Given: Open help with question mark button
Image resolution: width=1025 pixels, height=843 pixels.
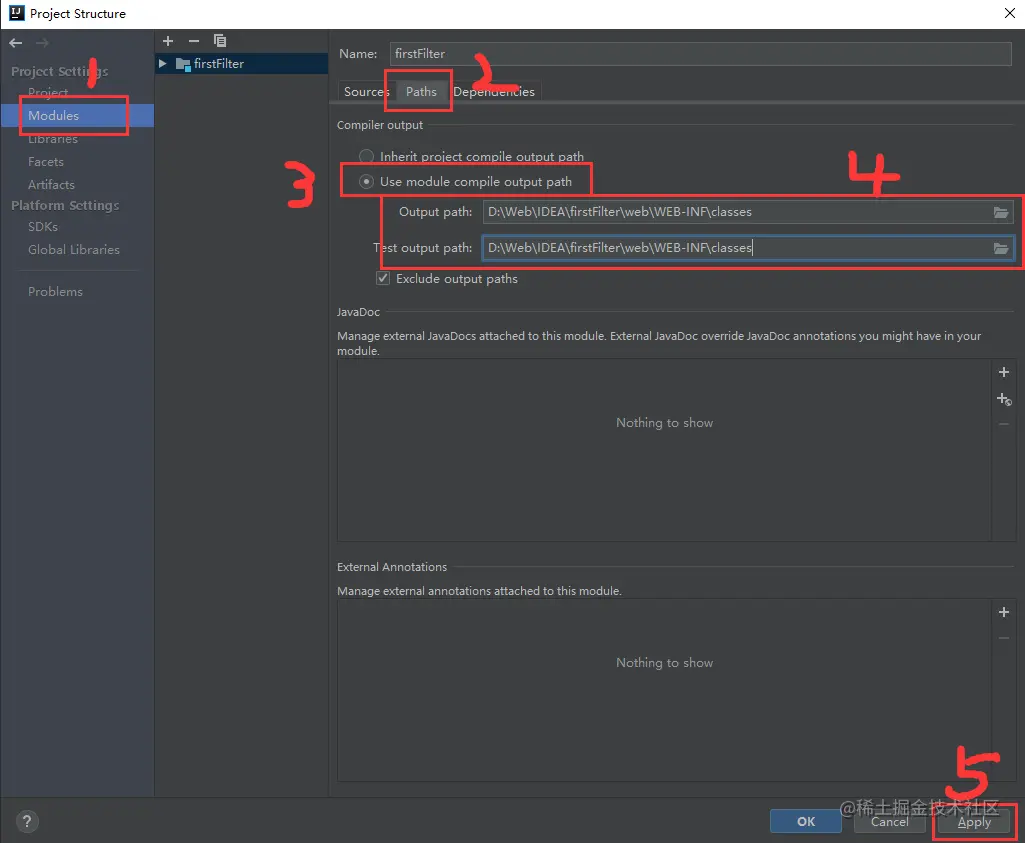Looking at the screenshot, I should tap(27, 821).
